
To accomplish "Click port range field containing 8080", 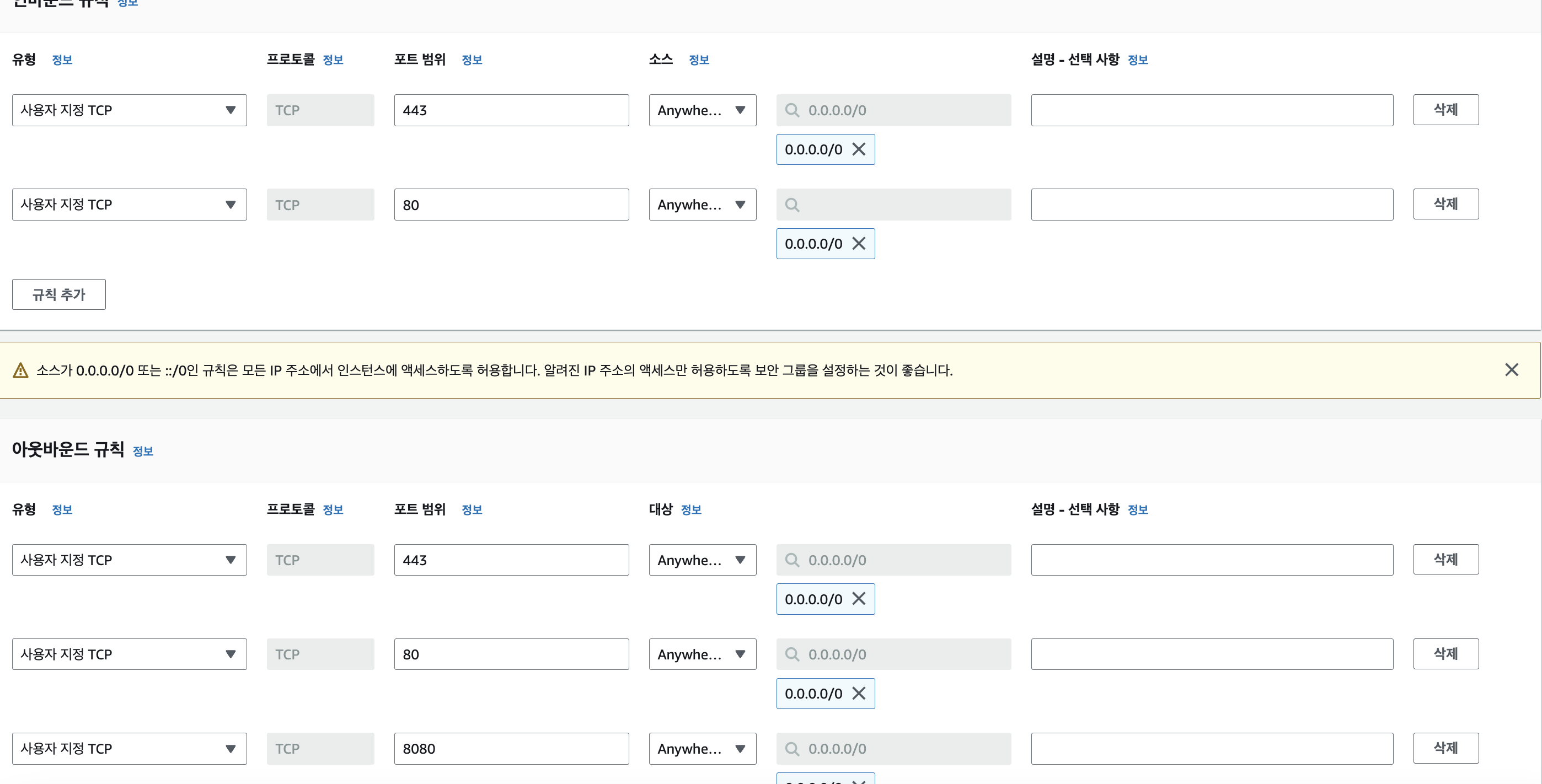I will 511,749.
